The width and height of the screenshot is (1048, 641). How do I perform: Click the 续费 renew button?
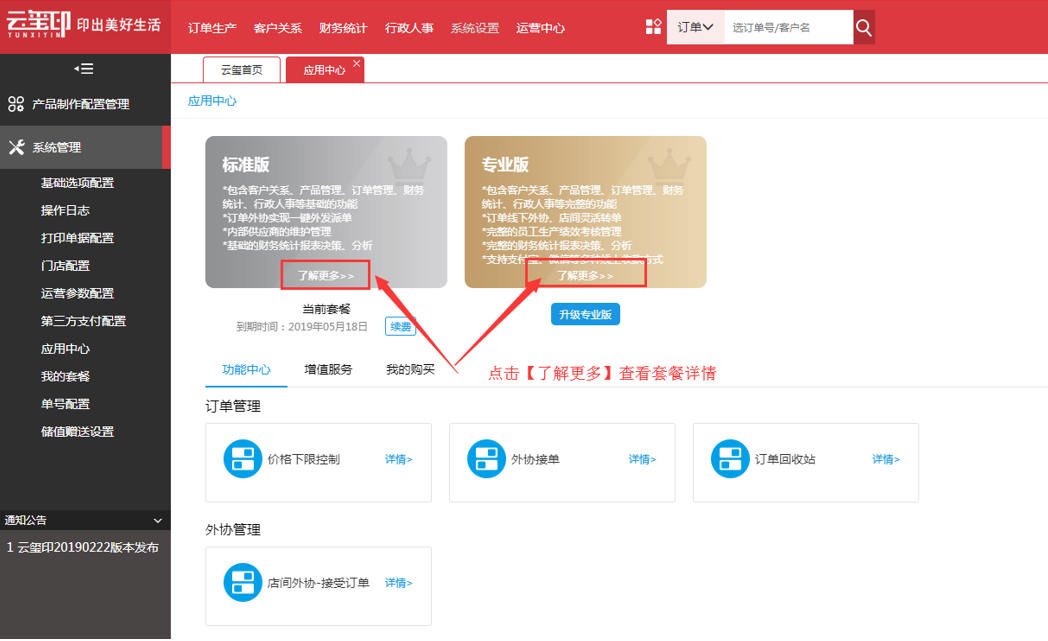(x=400, y=326)
